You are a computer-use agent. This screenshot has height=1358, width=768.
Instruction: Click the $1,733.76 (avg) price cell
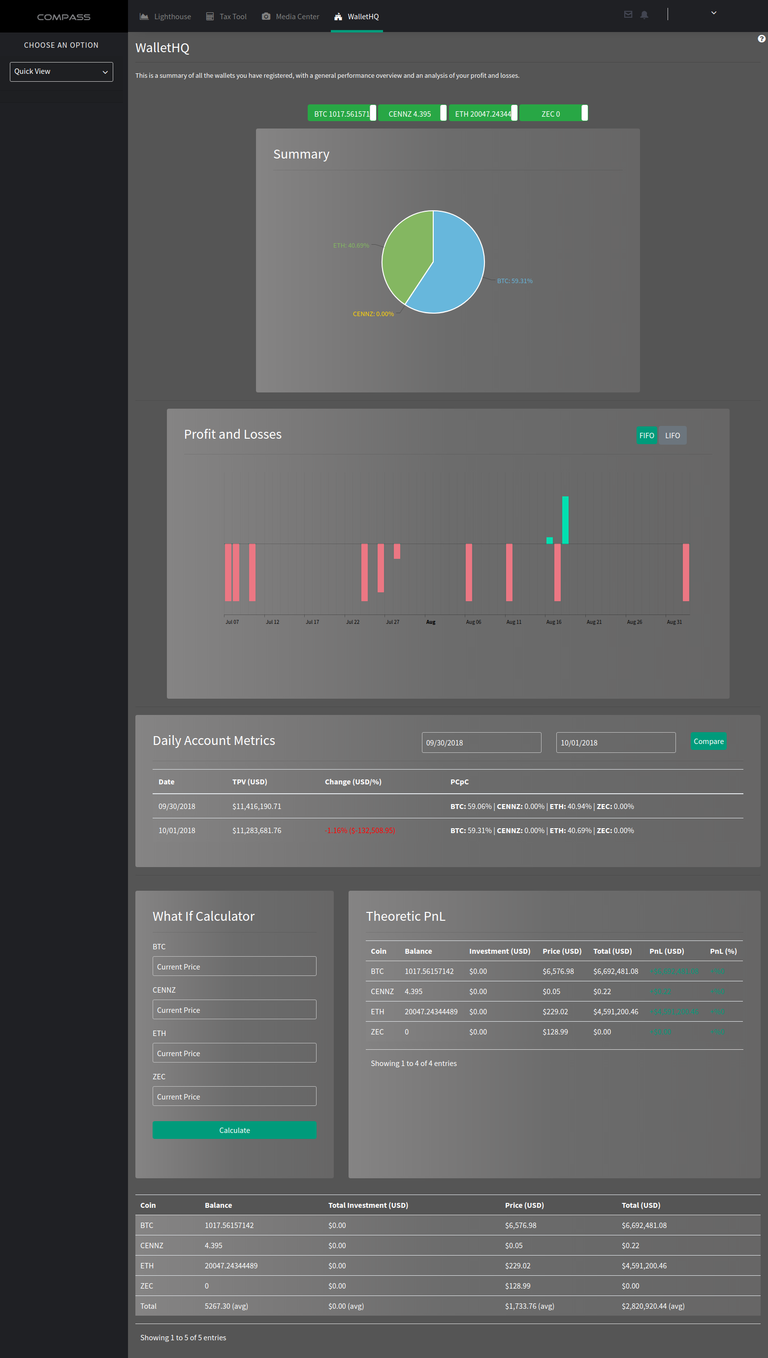[529, 1306]
